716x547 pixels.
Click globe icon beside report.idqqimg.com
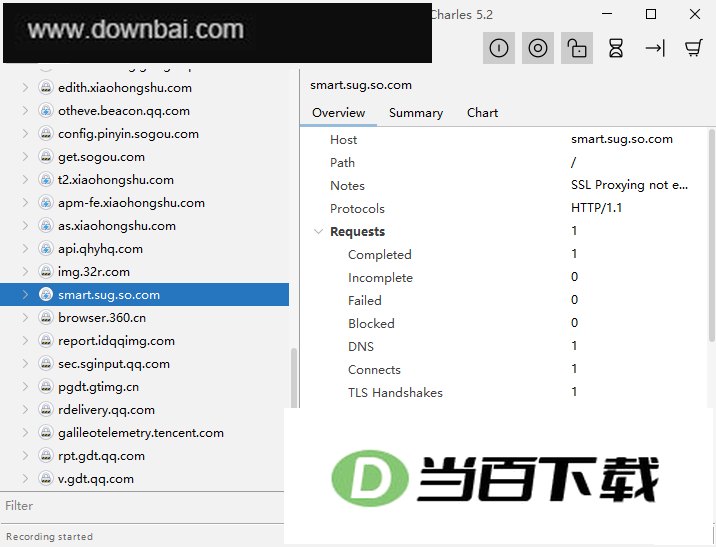click(x=46, y=341)
